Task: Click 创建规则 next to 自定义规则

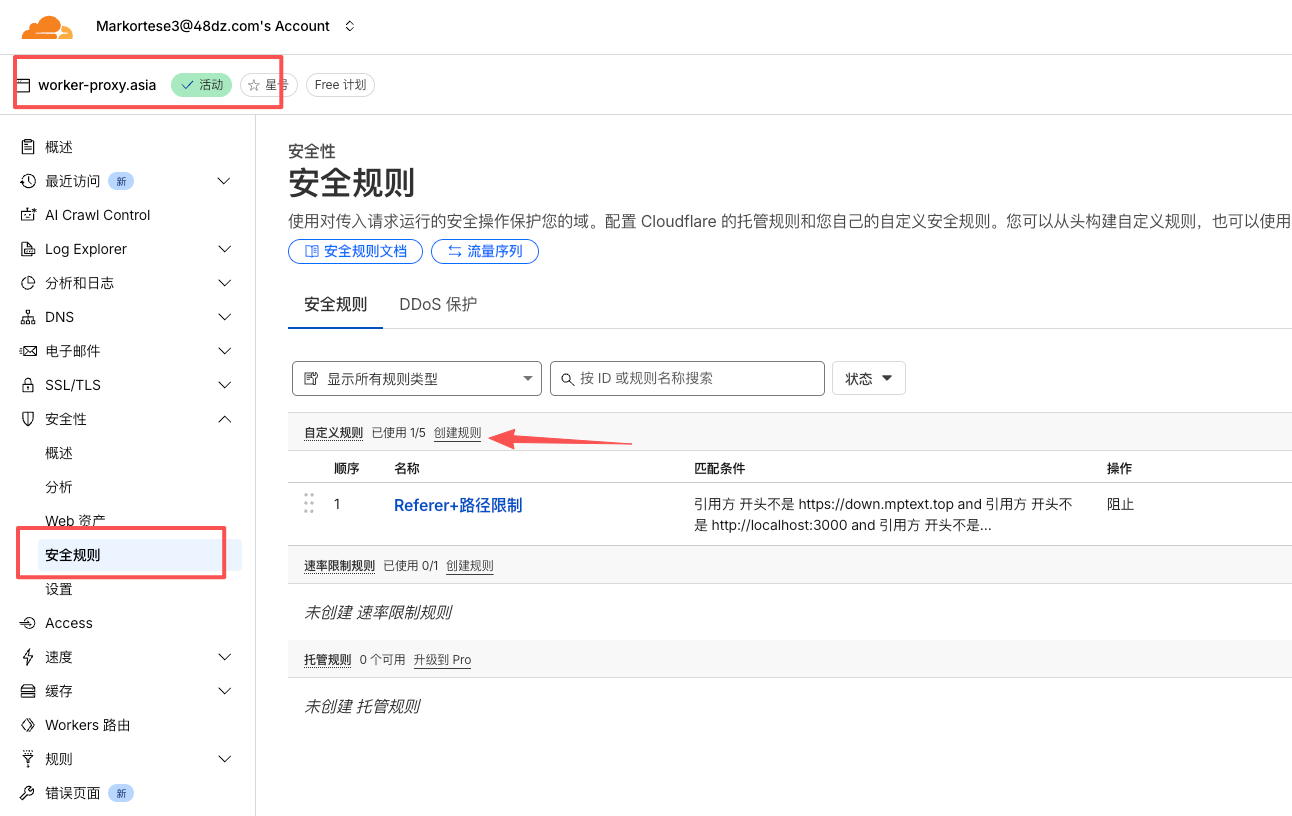Action: [x=457, y=433]
